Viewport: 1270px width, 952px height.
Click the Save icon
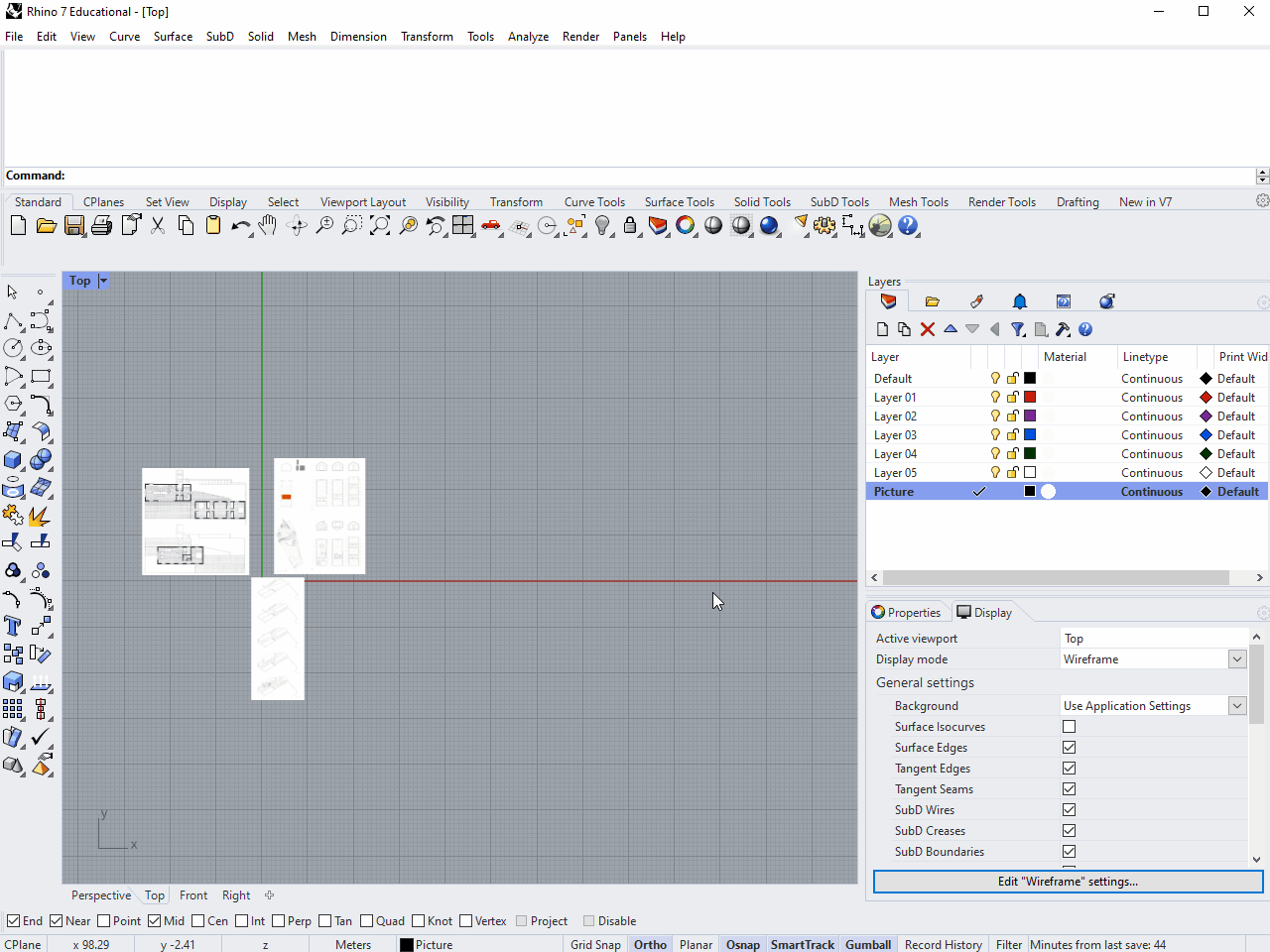(x=74, y=226)
